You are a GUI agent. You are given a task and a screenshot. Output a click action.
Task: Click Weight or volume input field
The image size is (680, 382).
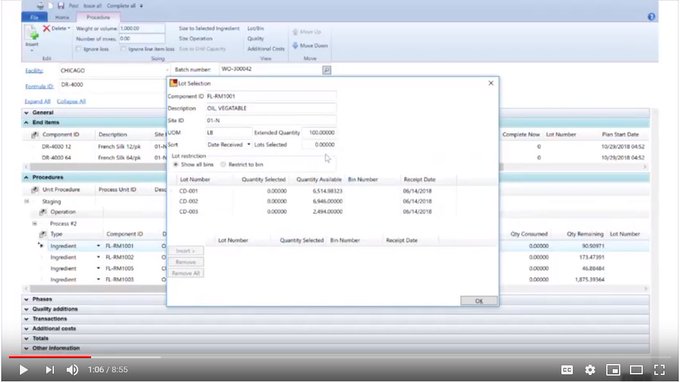[x=142, y=28]
